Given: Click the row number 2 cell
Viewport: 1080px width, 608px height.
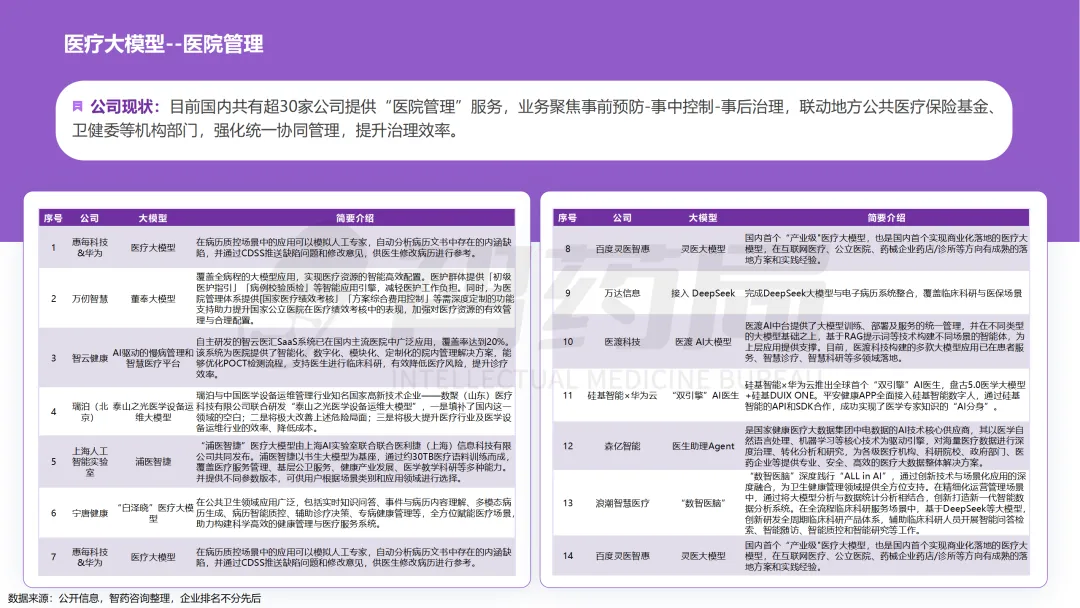Looking at the screenshot, I should click(x=54, y=299).
